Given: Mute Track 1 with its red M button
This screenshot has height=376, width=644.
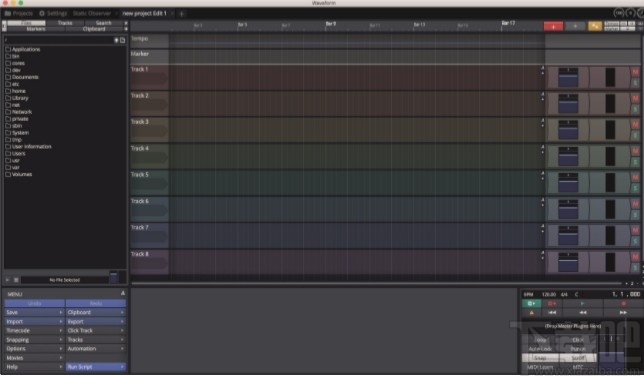Looking at the screenshot, I should pos(635,72).
